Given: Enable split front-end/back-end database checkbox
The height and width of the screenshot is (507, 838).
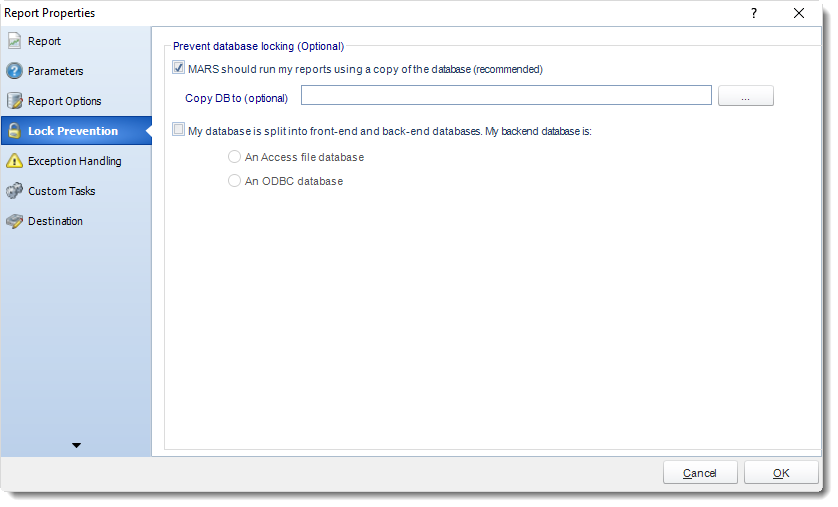Looking at the screenshot, I should [179, 129].
